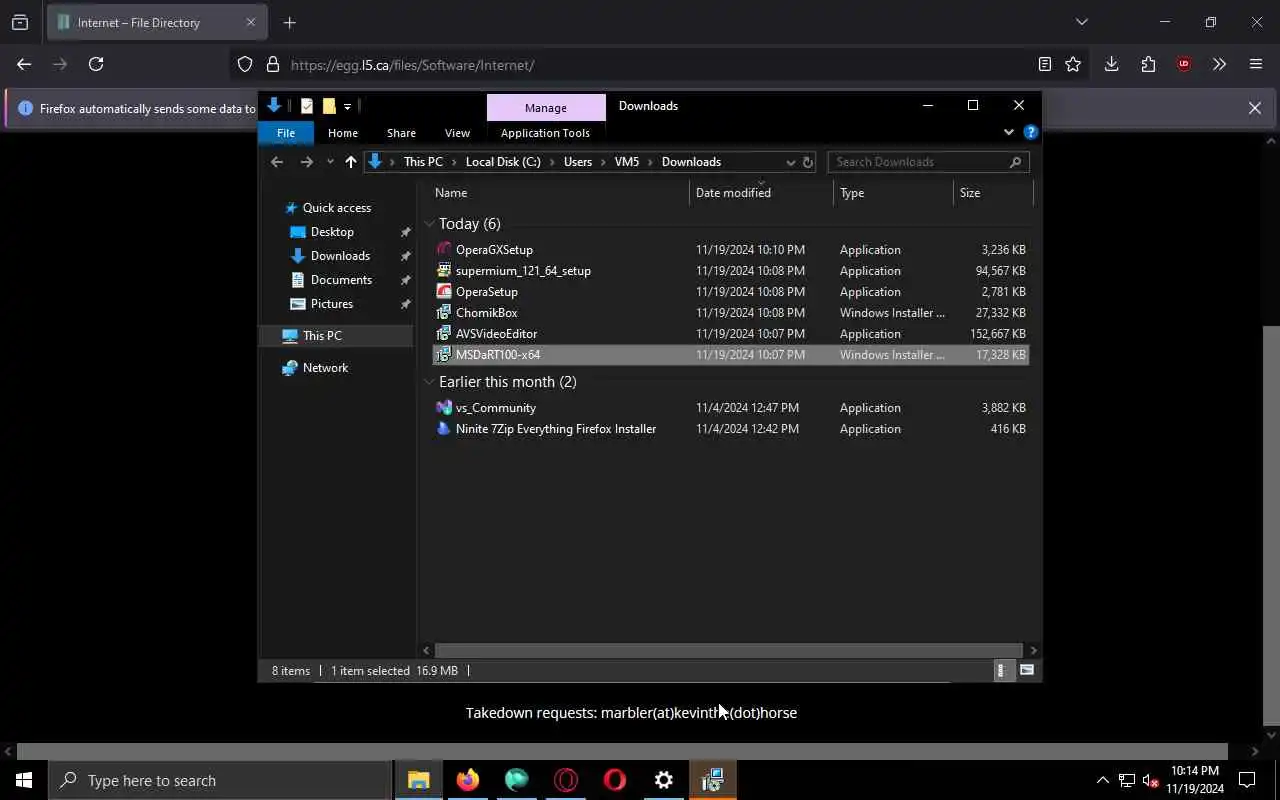Open Firefox from the taskbar
Viewport: 1280px width, 800px height.
pyautogui.click(x=468, y=780)
